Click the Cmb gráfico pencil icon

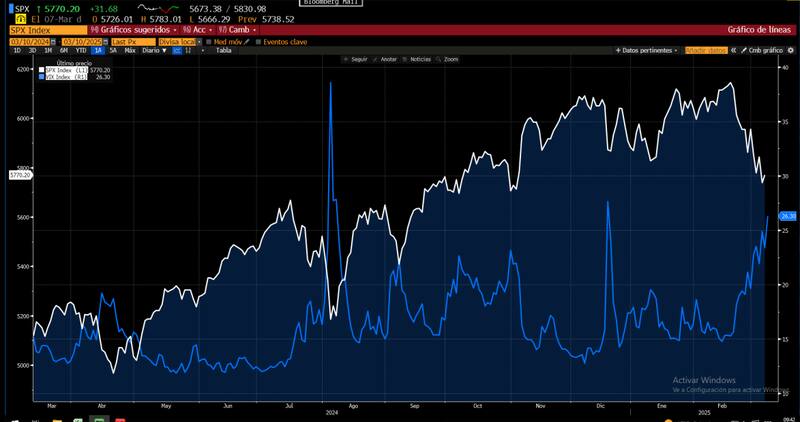pos(743,50)
